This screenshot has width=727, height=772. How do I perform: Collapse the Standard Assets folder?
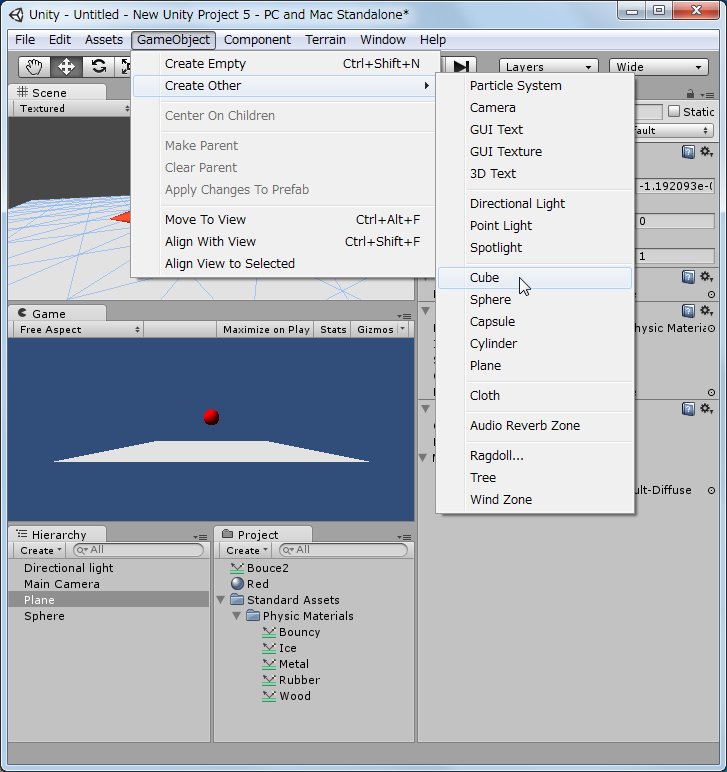221,600
